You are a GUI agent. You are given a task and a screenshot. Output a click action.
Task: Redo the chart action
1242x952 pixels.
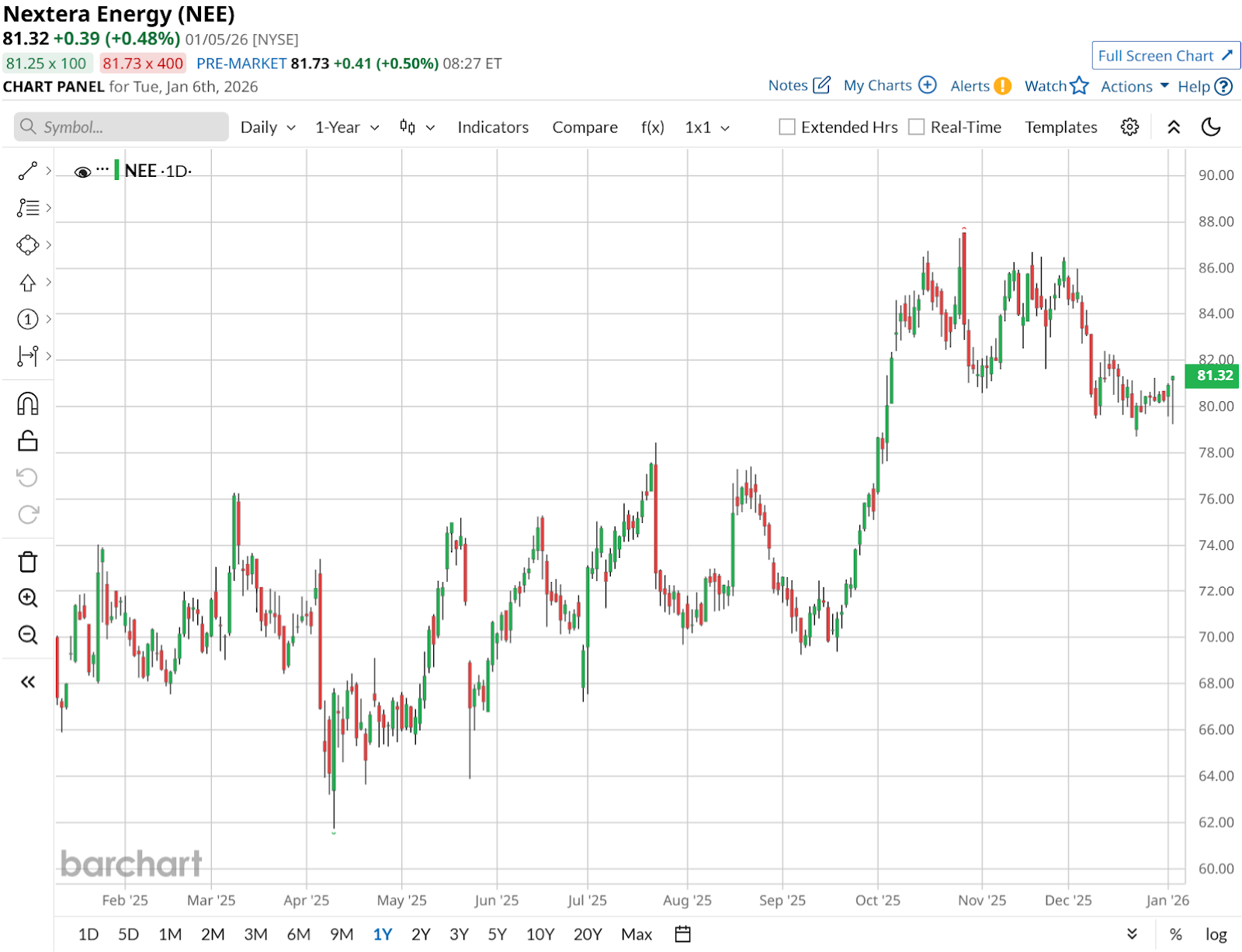tap(28, 514)
